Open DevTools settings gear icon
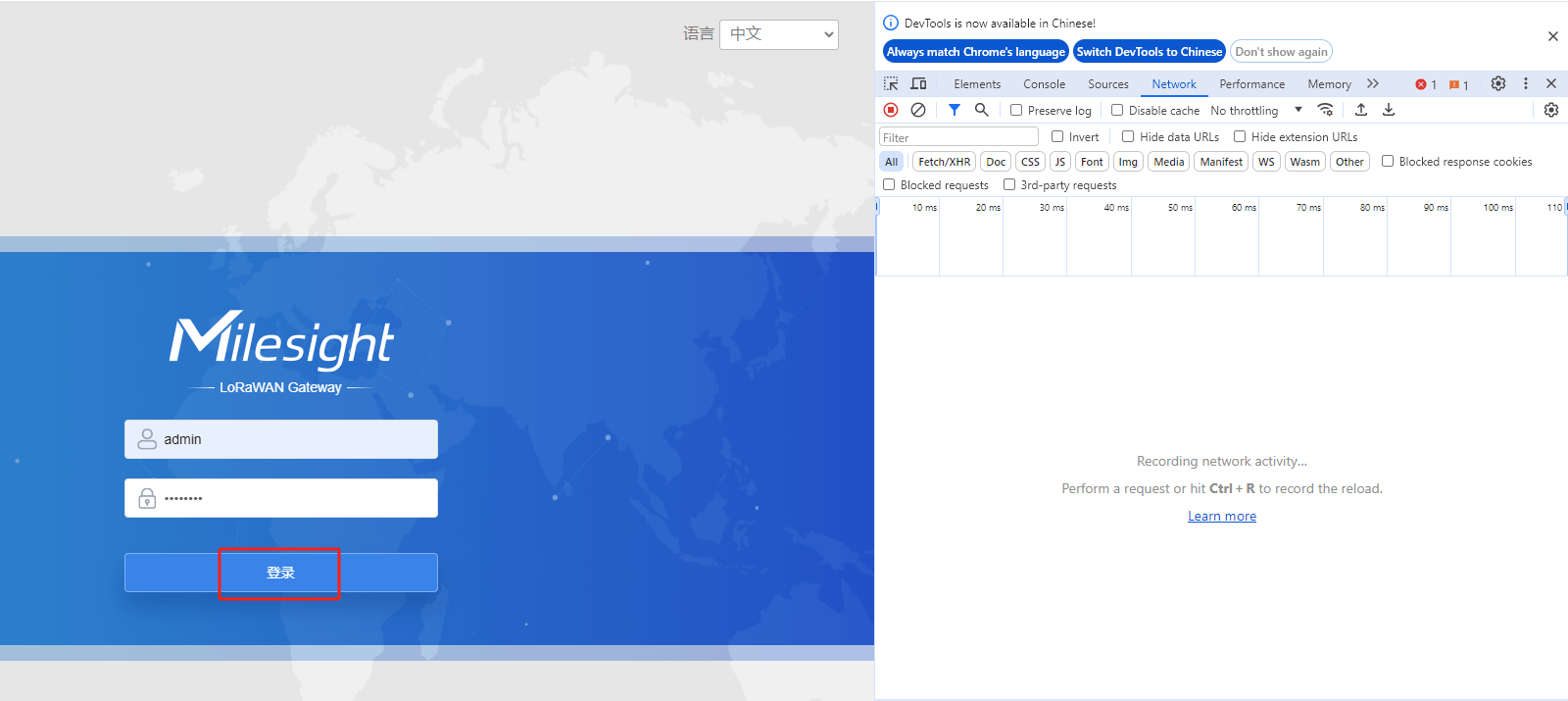1568x701 pixels. 1498,84
